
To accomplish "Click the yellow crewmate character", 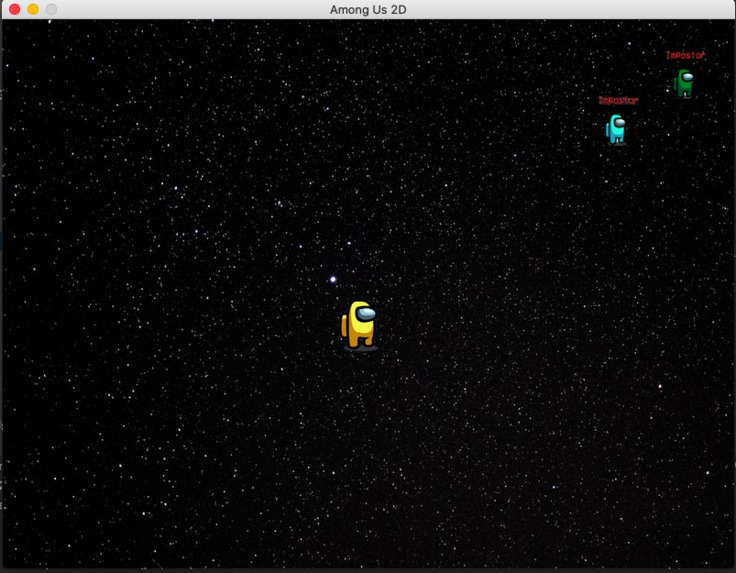I will tap(359, 325).
